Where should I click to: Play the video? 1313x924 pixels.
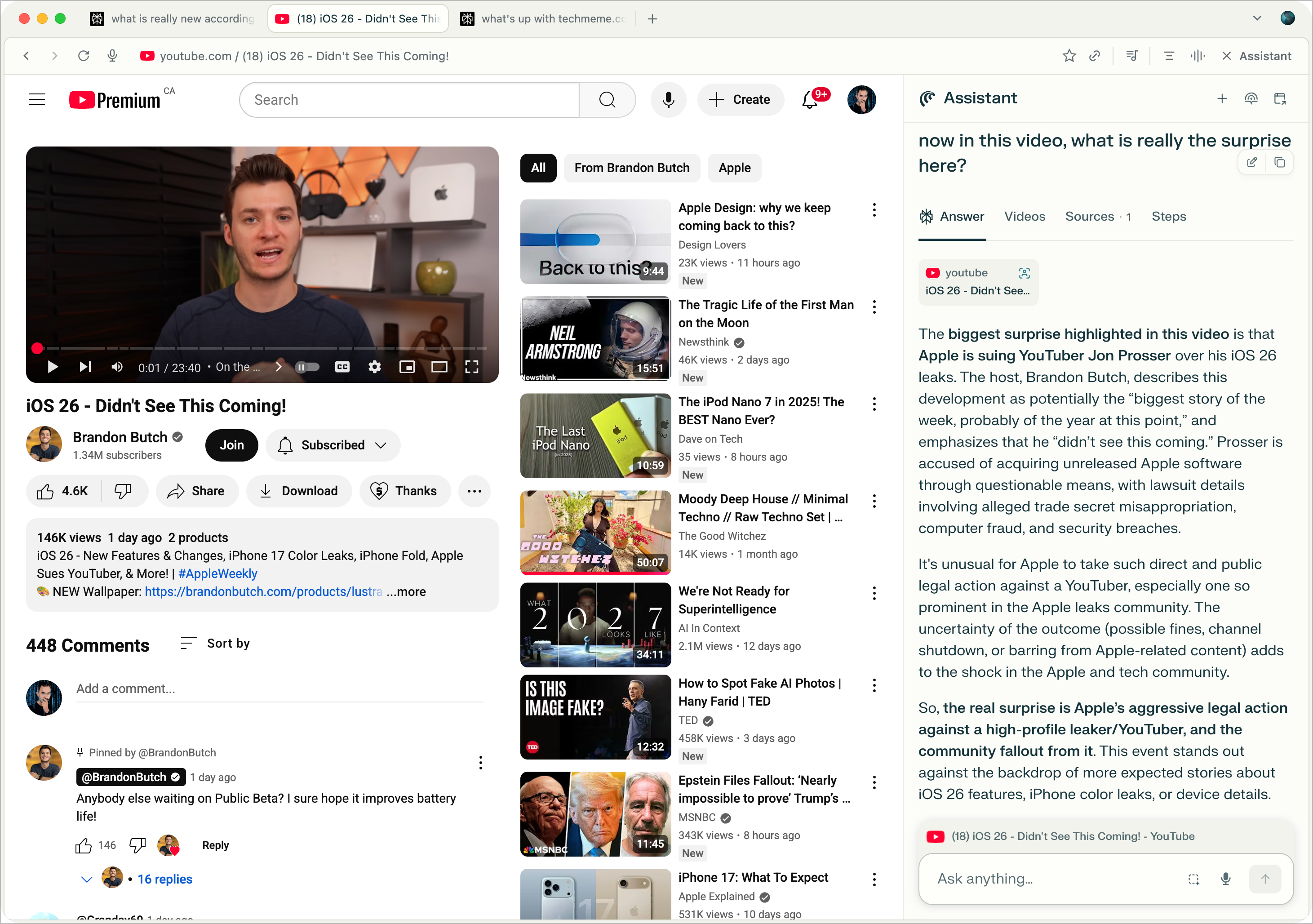pos(52,367)
